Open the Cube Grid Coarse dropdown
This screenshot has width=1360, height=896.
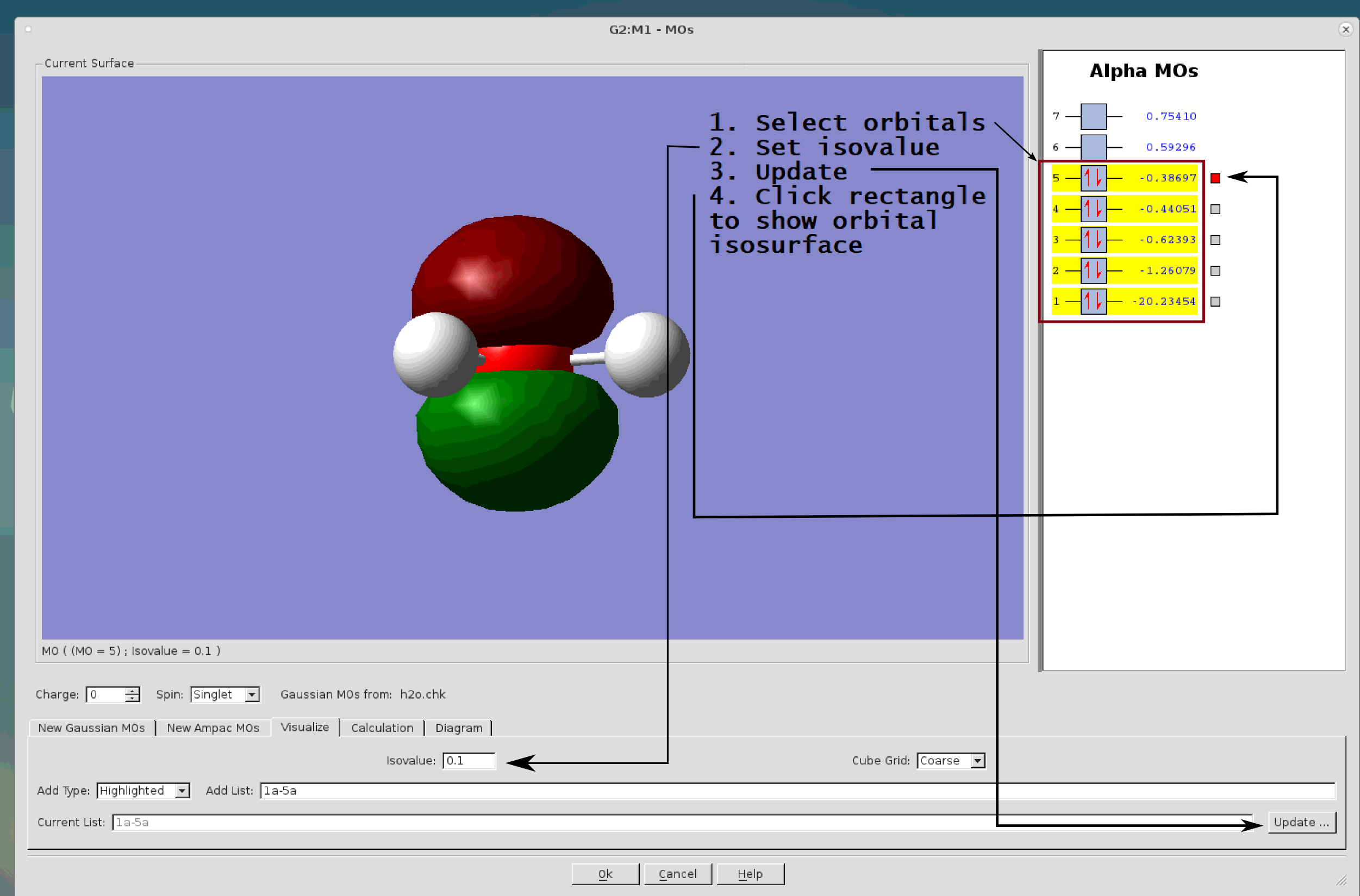coord(951,761)
